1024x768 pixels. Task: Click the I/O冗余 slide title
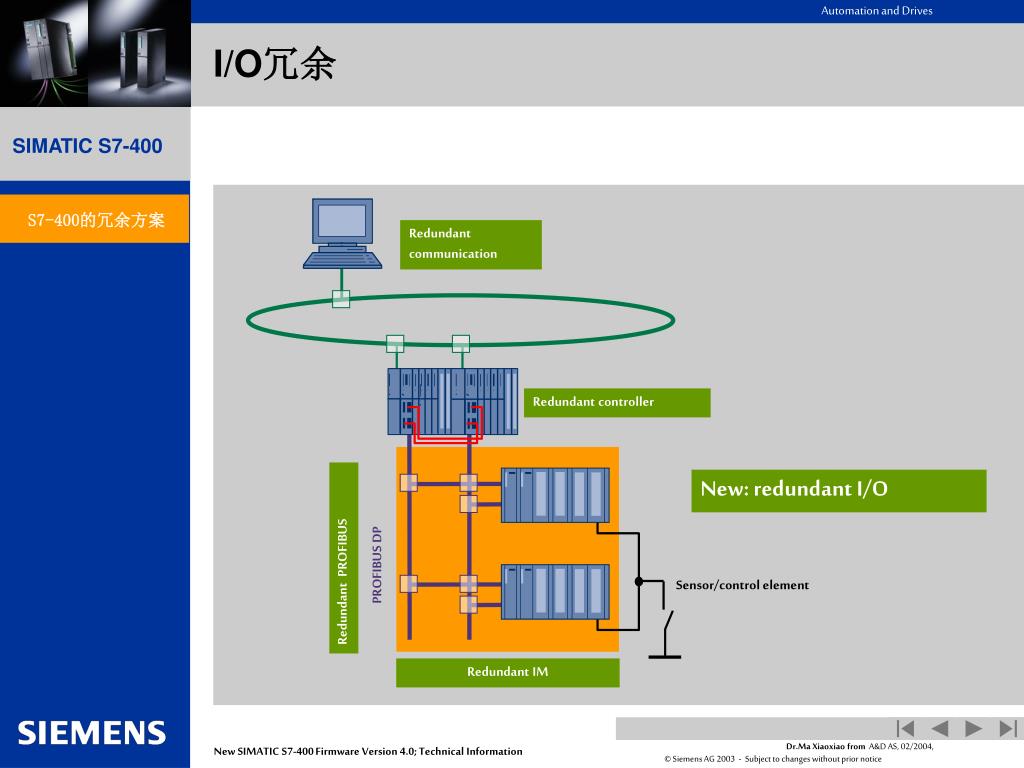coord(274,64)
